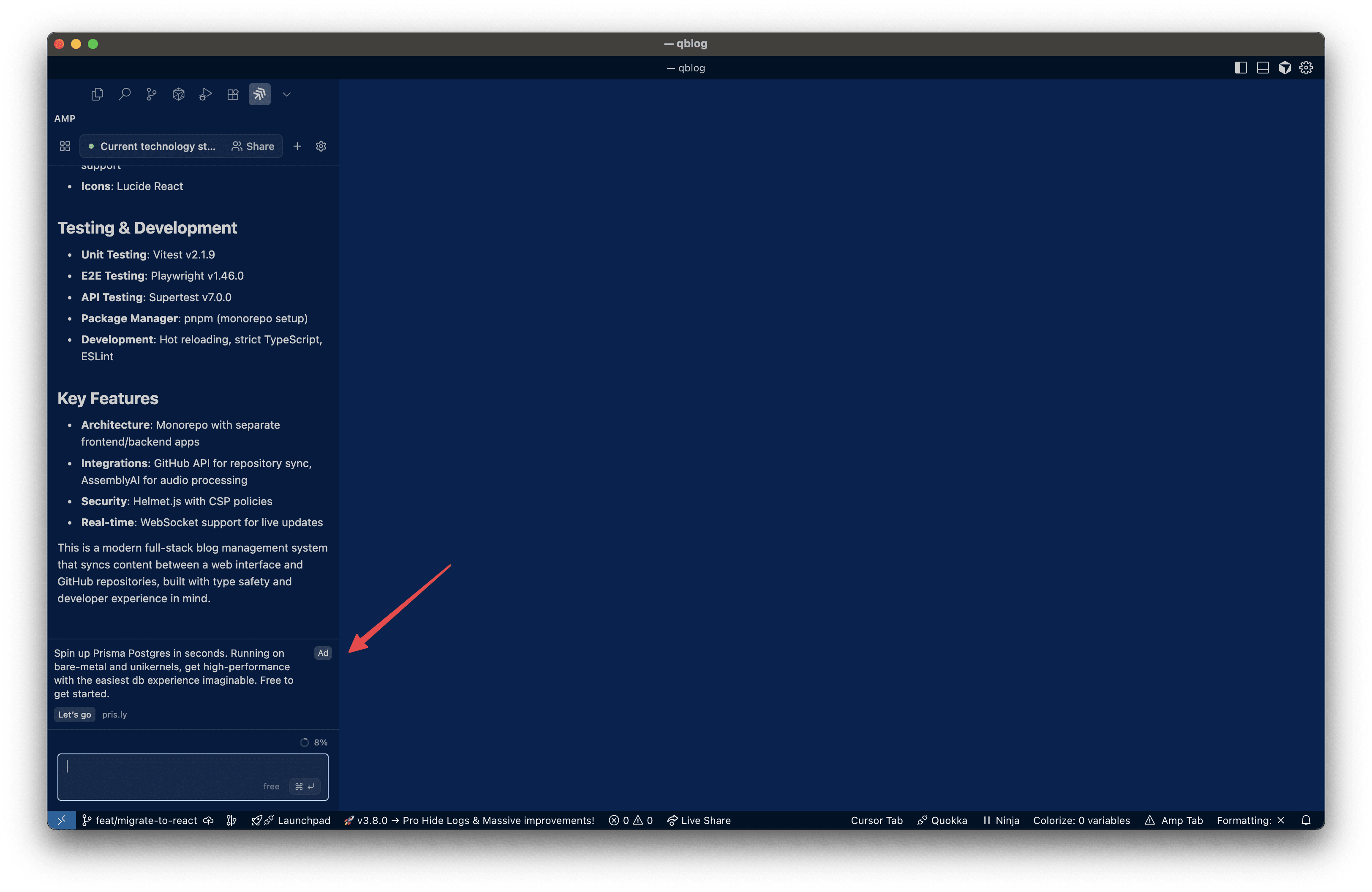The height and width of the screenshot is (892, 1372).
Task: Open Run and Debug icon
Action: tap(206, 94)
